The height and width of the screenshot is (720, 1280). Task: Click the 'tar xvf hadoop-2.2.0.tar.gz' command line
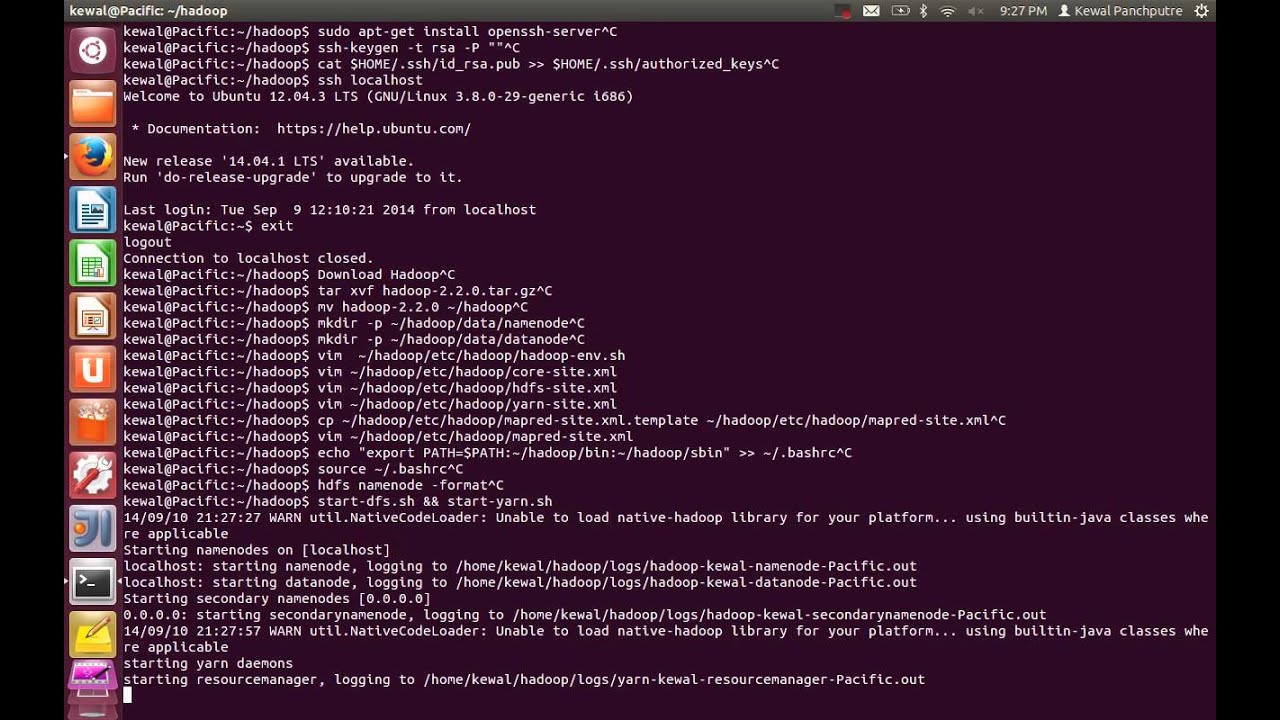[338, 291]
